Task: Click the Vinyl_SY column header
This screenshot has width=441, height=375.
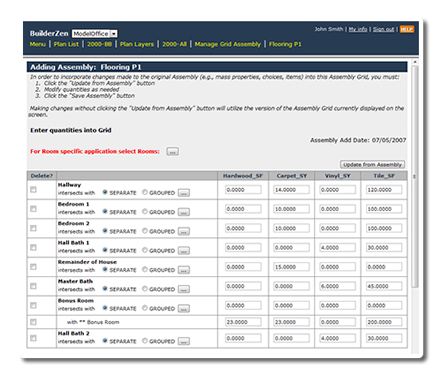Action: (x=338, y=176)
